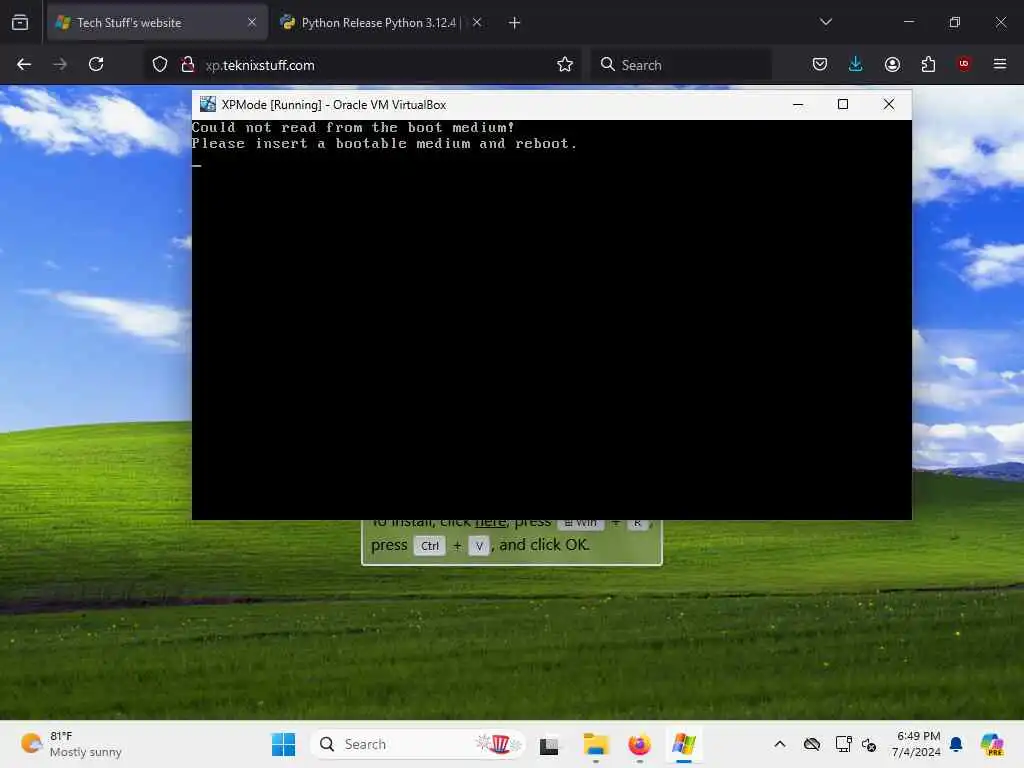Bookmark this page with the star
Viewport: 1024px width, 768px height.
(x=565, y=64)
